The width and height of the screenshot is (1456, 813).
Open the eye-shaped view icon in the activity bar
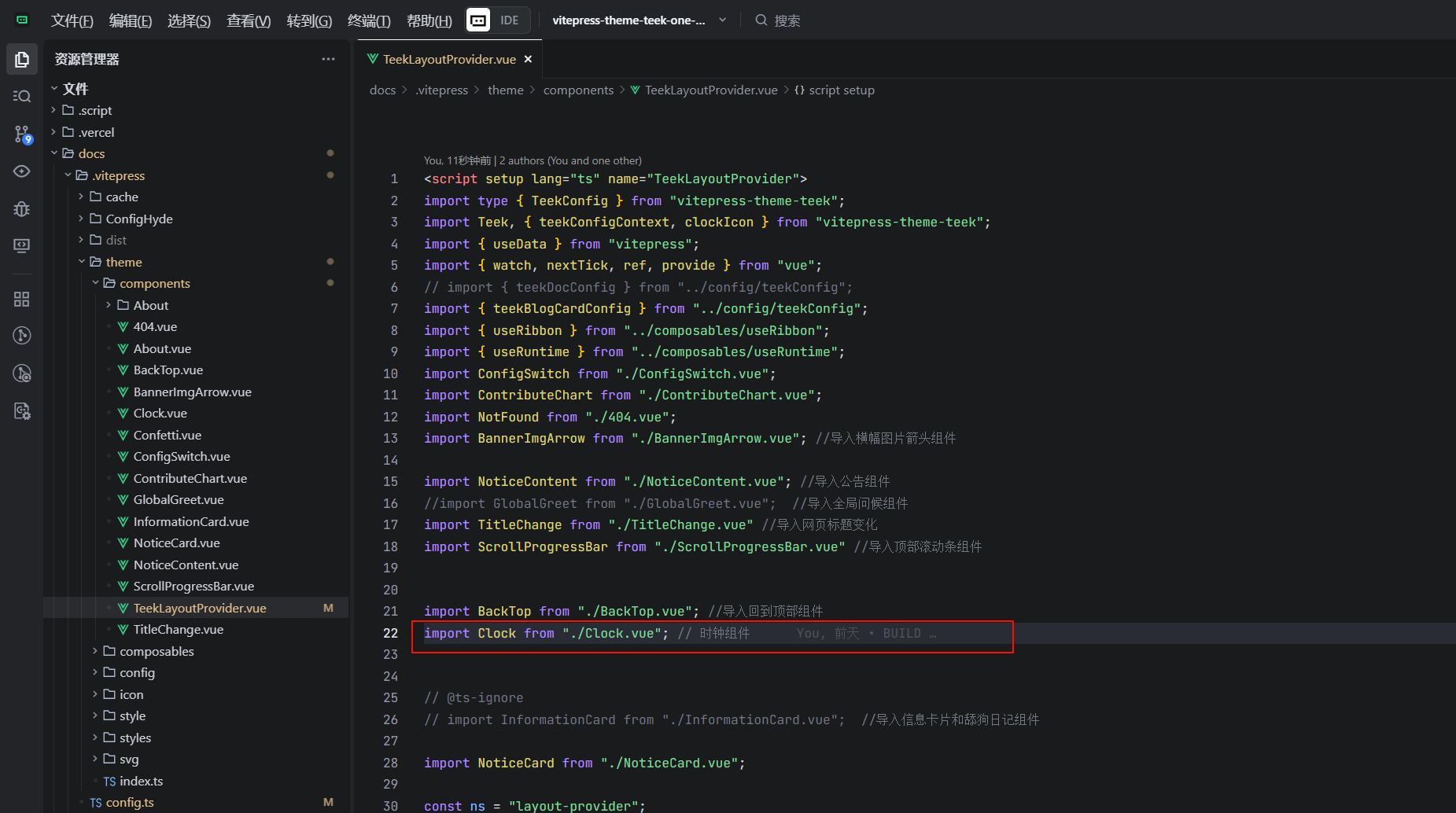coord(22,171)
